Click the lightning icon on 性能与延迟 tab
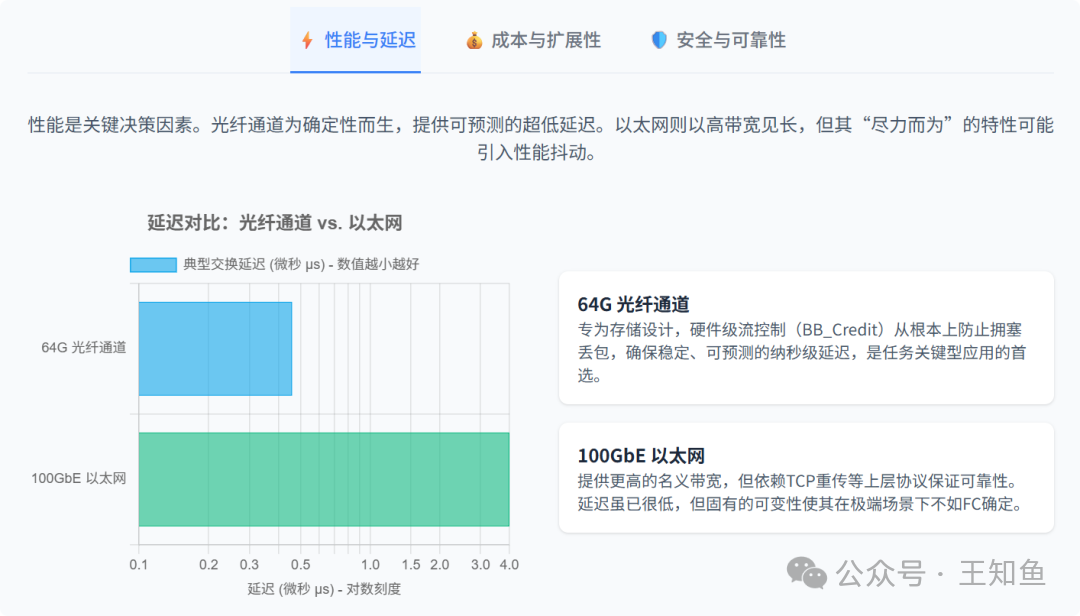1080x616 pixels. pyautogui.click(x=305, y=40)
